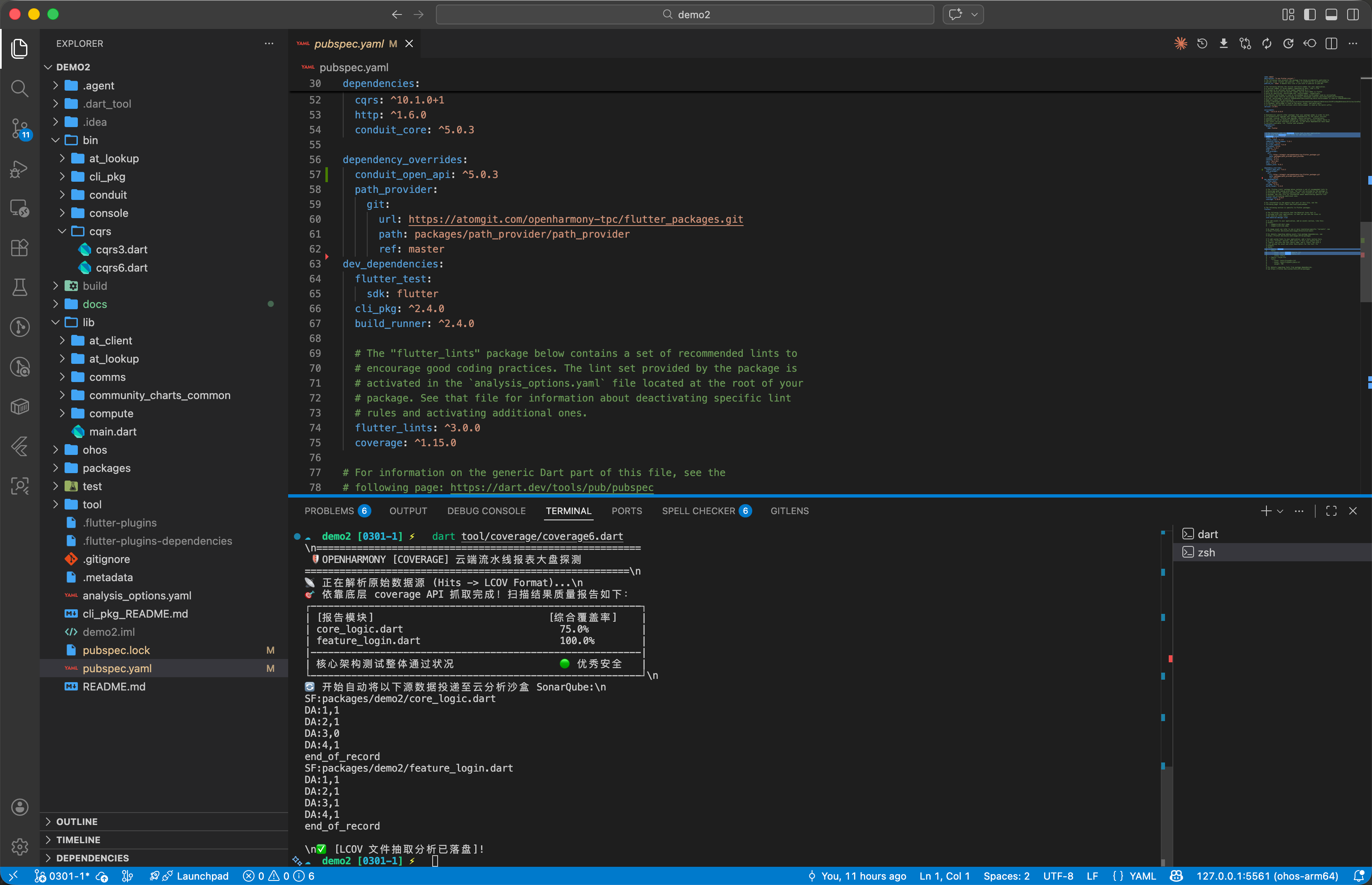Toggle the bottom panel visibility
The height and width of the screenshot is (885, 1372).
1331,14
